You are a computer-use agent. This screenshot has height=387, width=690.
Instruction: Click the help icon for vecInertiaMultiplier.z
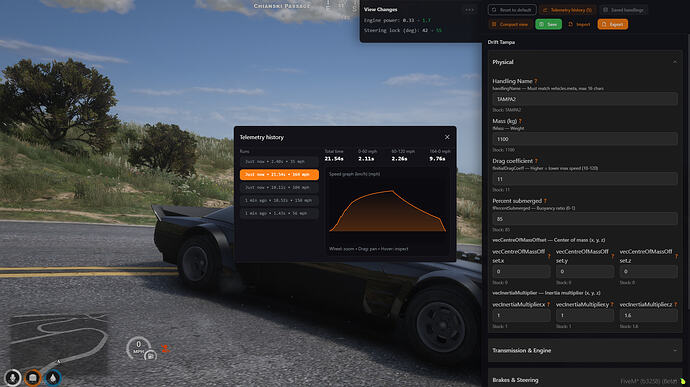tap(676, 304)
